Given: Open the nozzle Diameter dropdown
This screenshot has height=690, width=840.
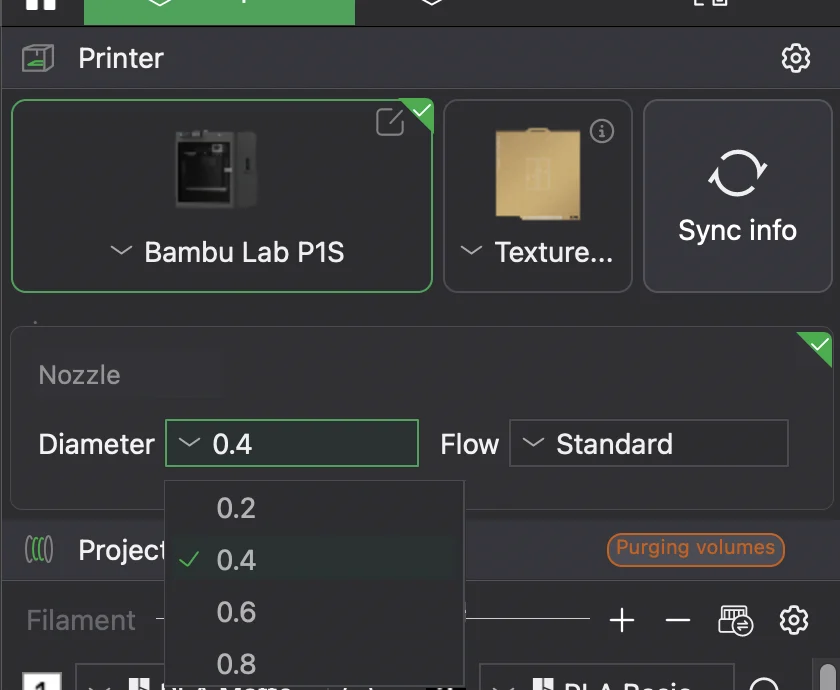Looking at the screenshot, I should tap(292, 443).
